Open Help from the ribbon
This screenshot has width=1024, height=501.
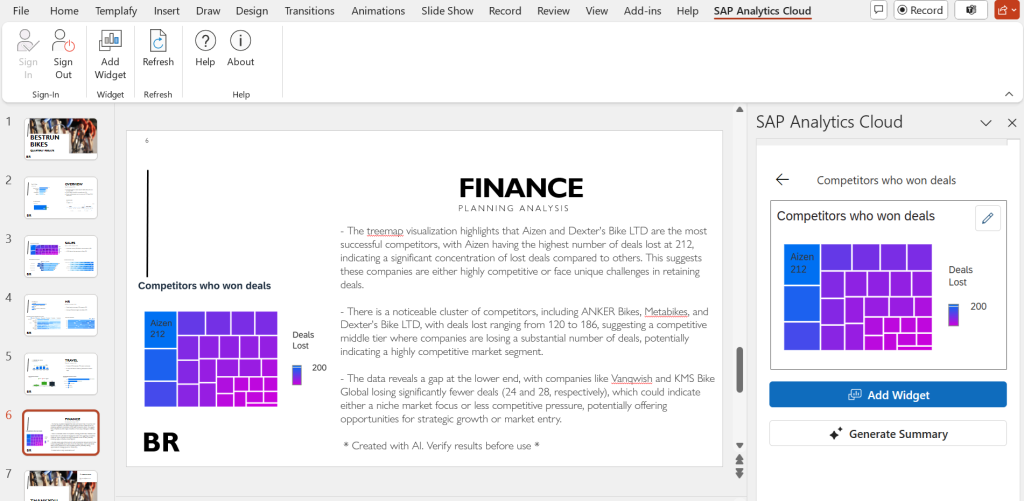pyautogui.click(x=205, y=48)
